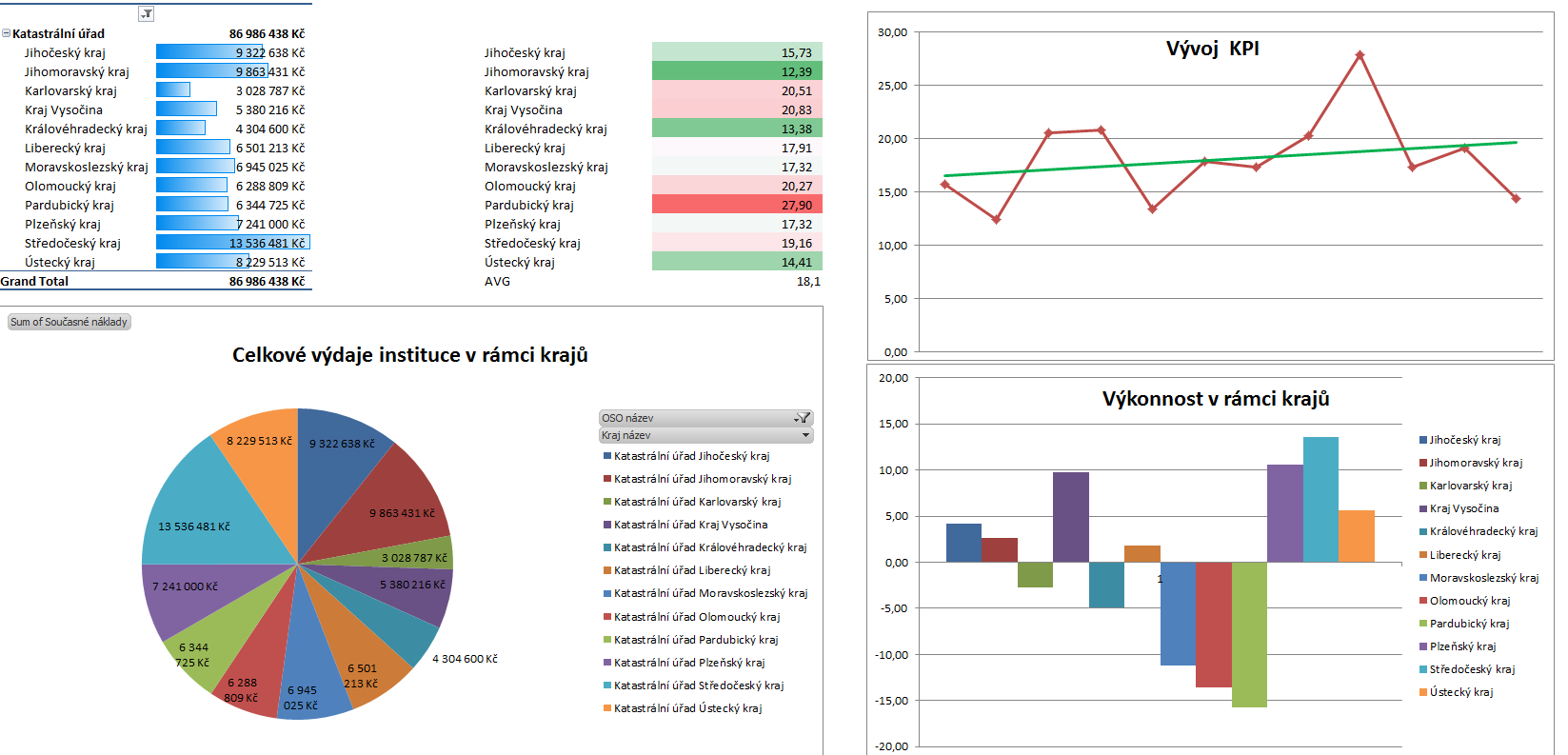1568x755 pixels.
Task: Click the funnel icon on the OSO název button
Action: pos(802,418)
